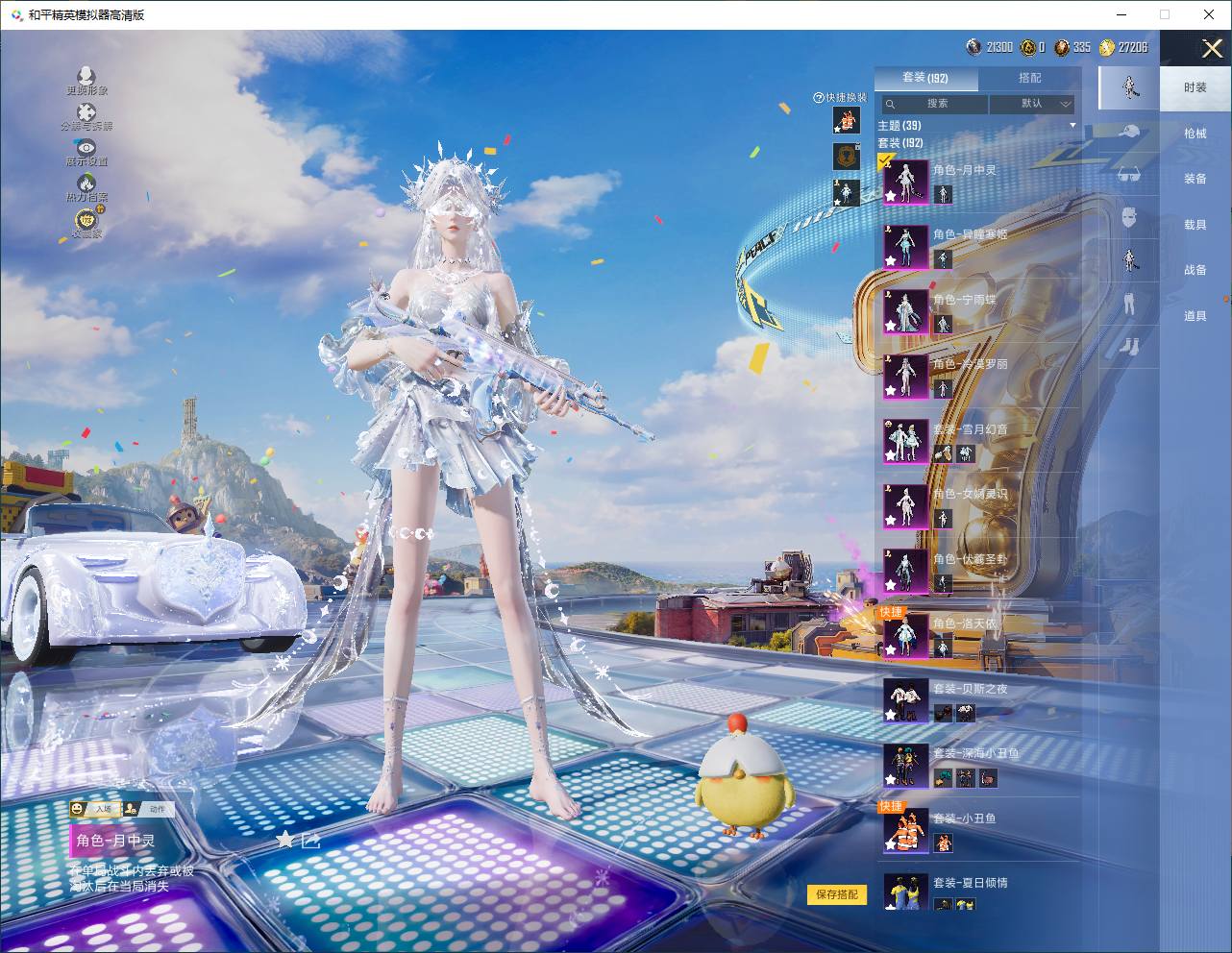This screenshot has width=1232, height=953.
Task: Click the small part icon under 角色-月中灵
Action: coord(943,195)
